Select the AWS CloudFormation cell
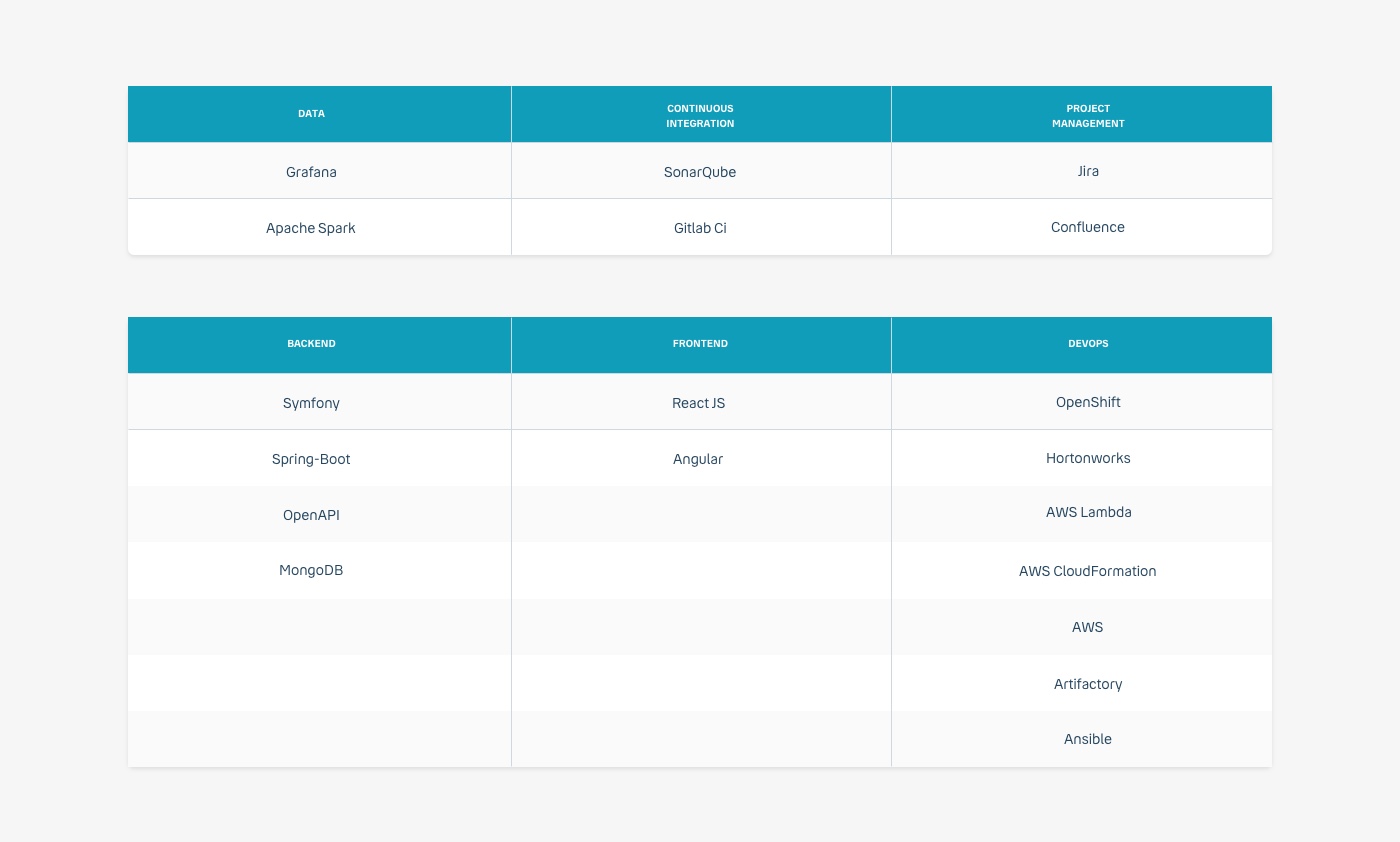This screenshot has height=842, width=1400. (1082, 570)
